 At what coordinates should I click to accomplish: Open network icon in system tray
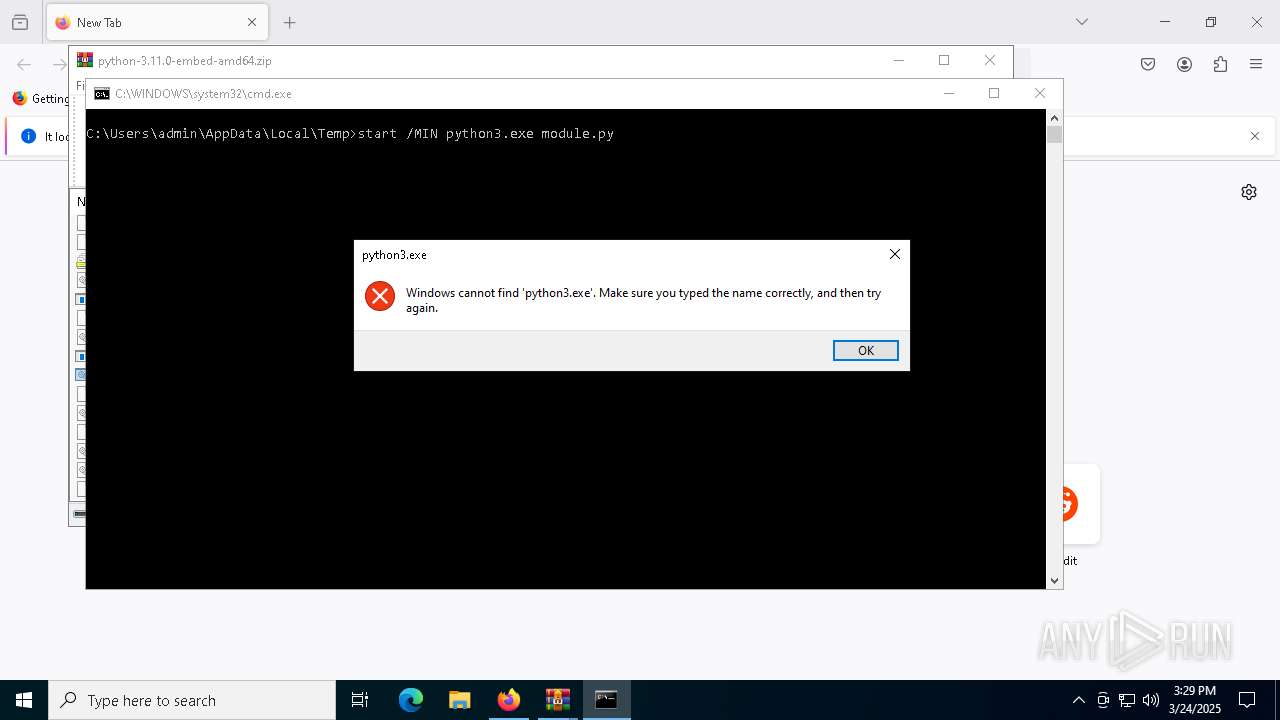tap(1127, 700)
